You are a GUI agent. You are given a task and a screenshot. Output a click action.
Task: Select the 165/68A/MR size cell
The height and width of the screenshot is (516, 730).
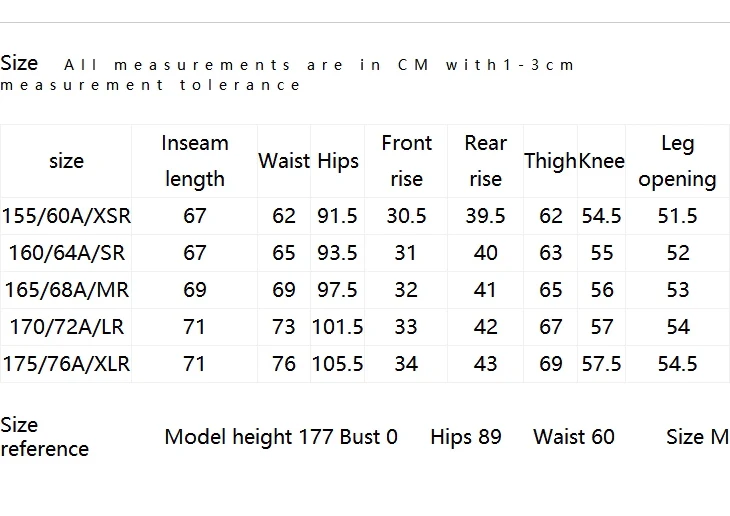tap(67, 290)
